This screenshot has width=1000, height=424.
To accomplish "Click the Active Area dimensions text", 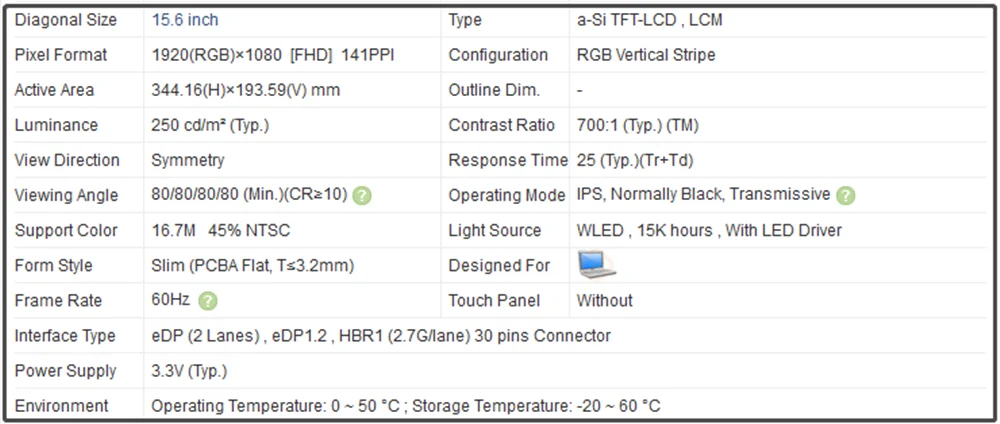I will pyautogui.click(x=246, y=90).
